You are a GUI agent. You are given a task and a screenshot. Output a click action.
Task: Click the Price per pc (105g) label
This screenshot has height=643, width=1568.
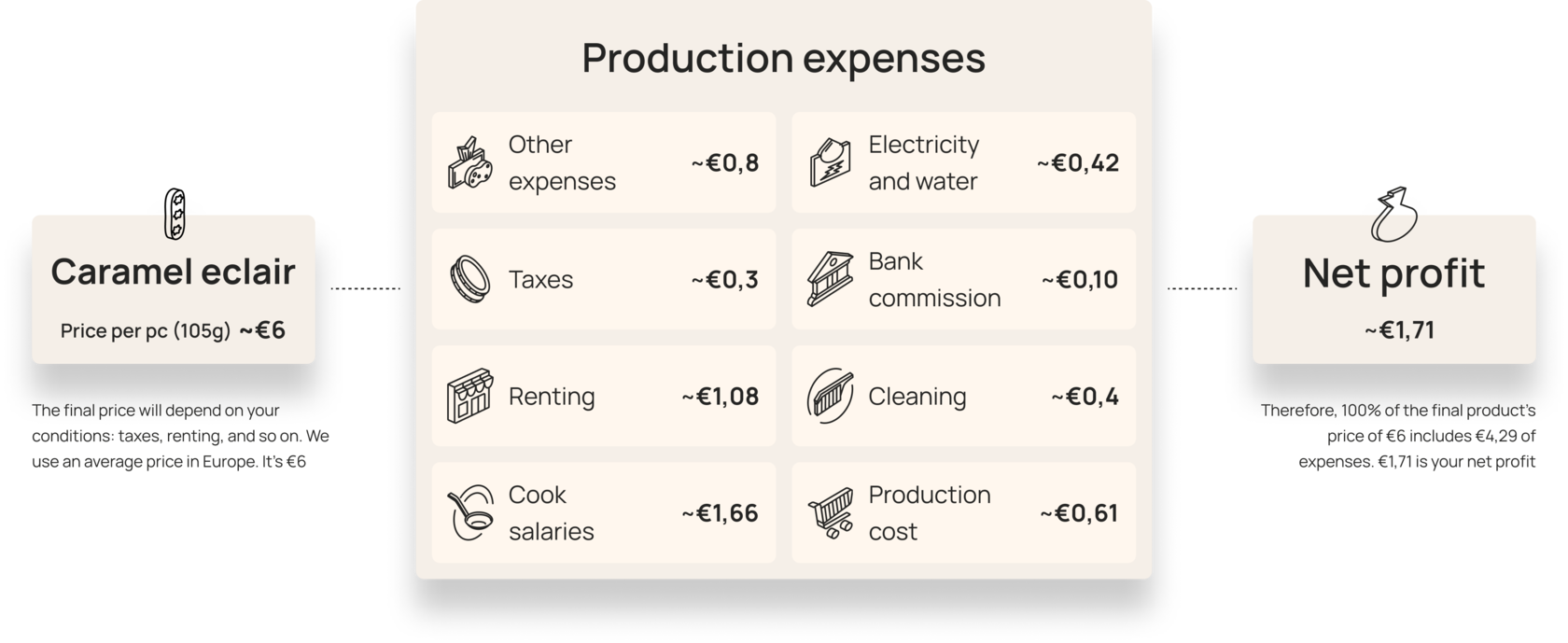(145, 331)
